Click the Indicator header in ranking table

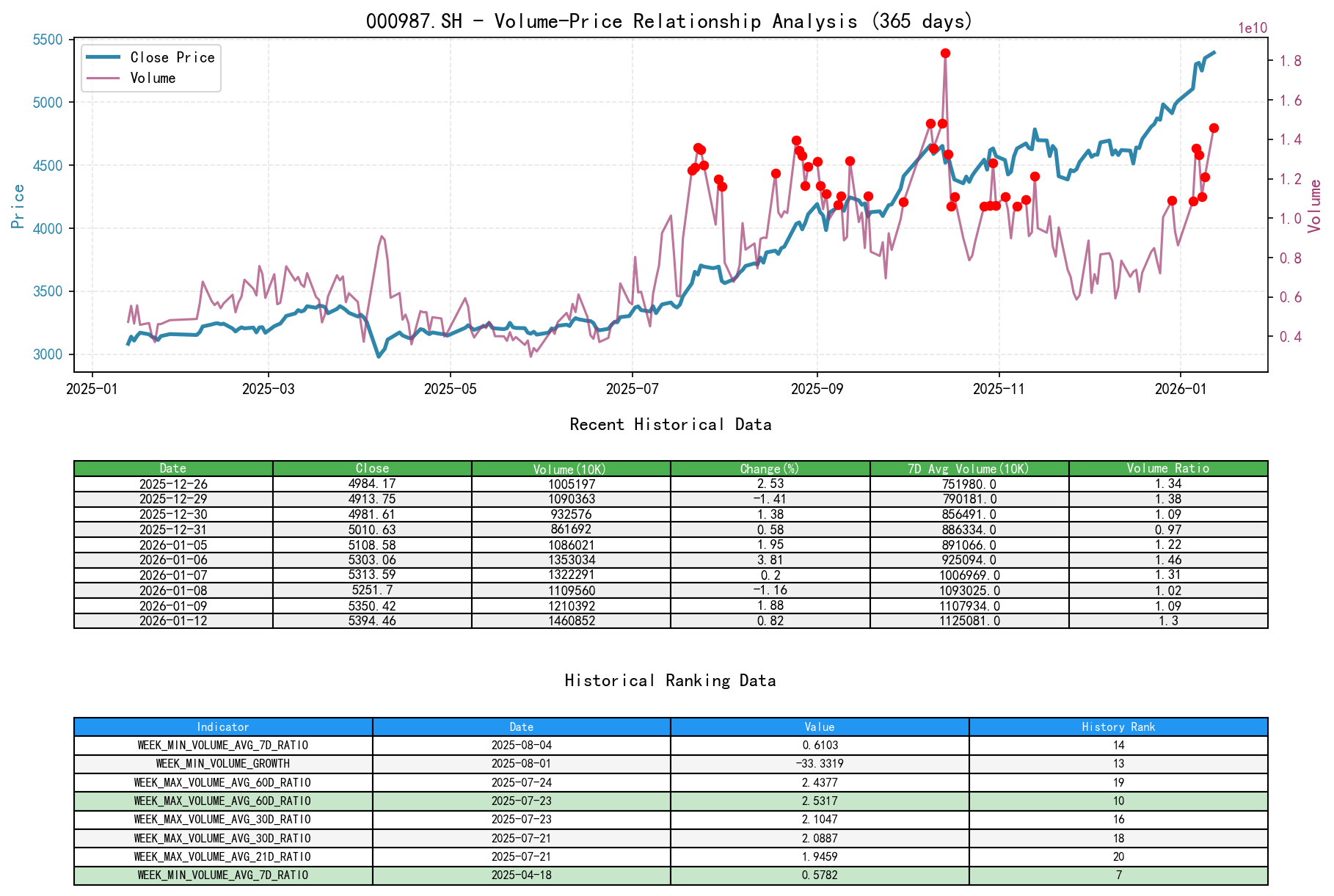pyautogui.click(x=222, y=727)
